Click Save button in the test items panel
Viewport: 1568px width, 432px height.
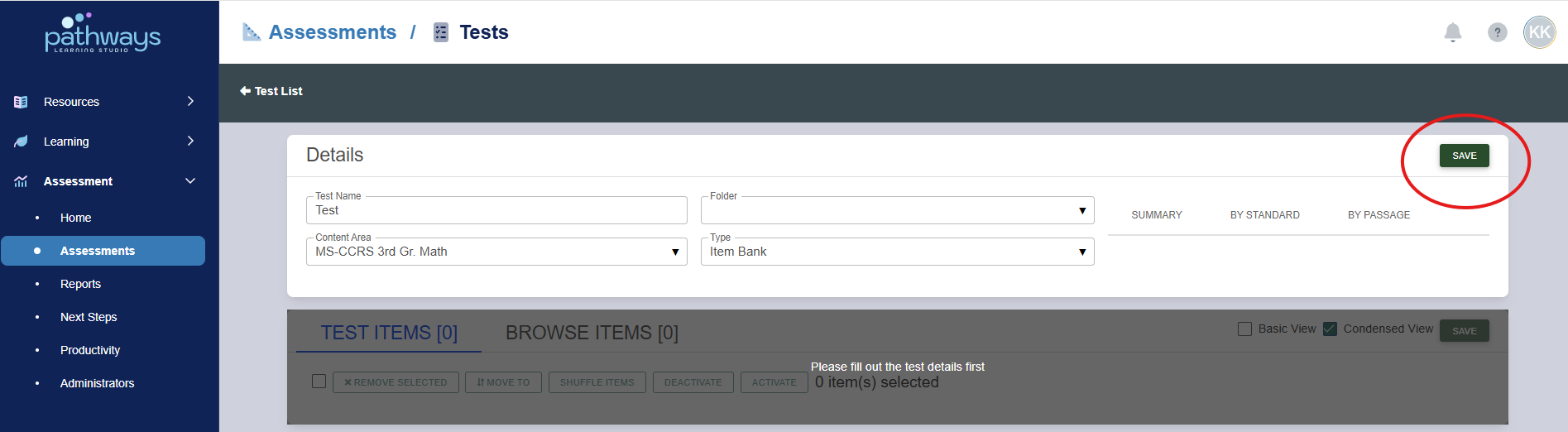click(1464, 331)
